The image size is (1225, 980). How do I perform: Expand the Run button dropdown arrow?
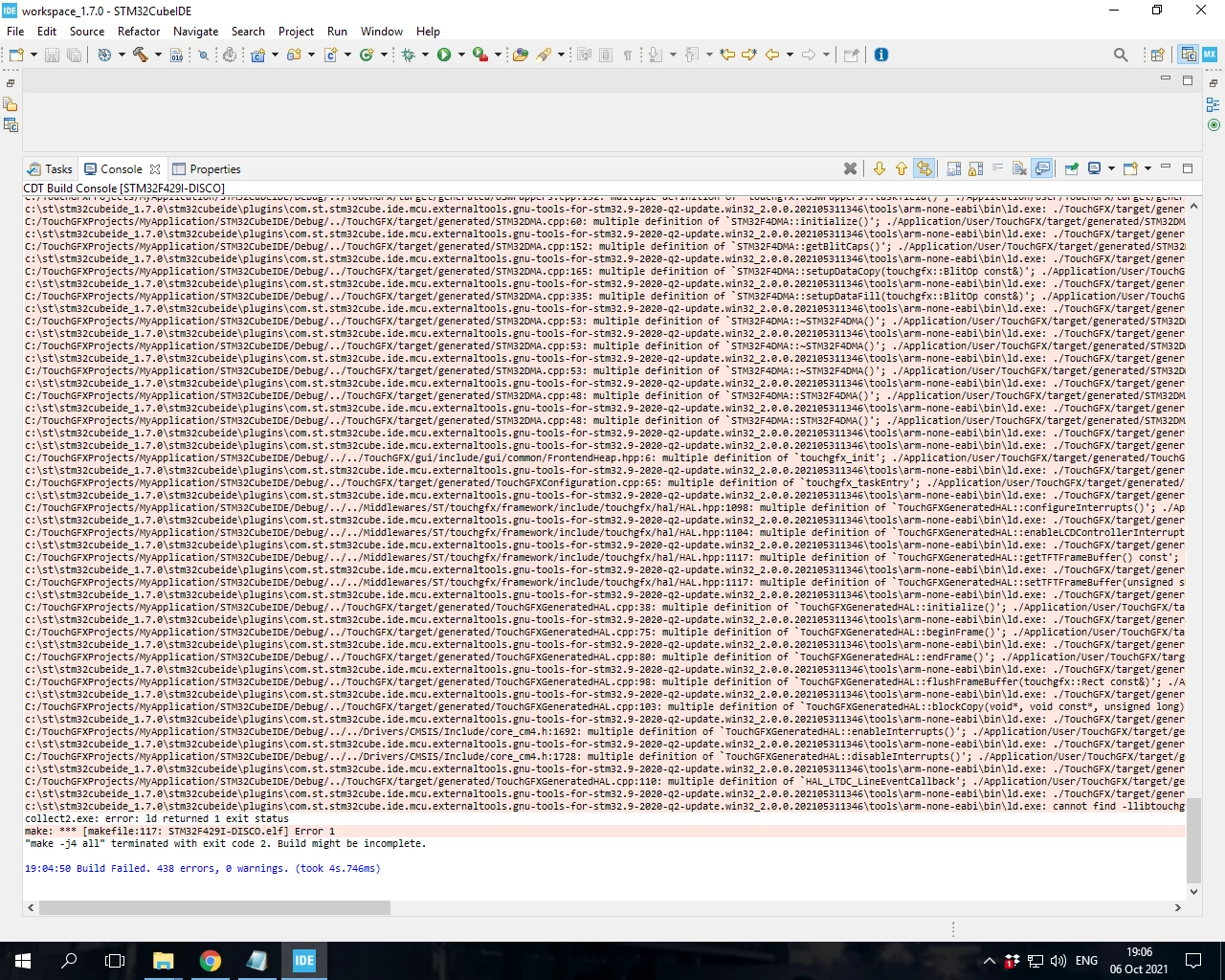tap(461, 55)
